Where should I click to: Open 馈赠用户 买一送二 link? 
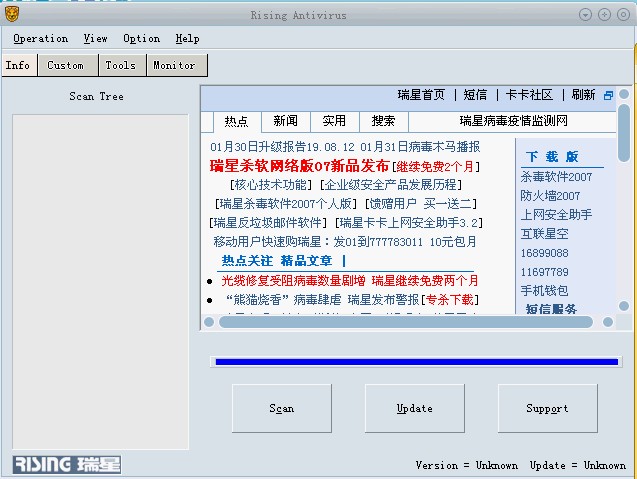pos(420,204)
